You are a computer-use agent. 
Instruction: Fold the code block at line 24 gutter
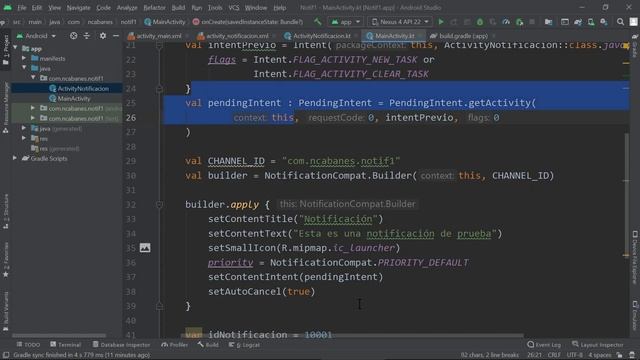point(160,89)
